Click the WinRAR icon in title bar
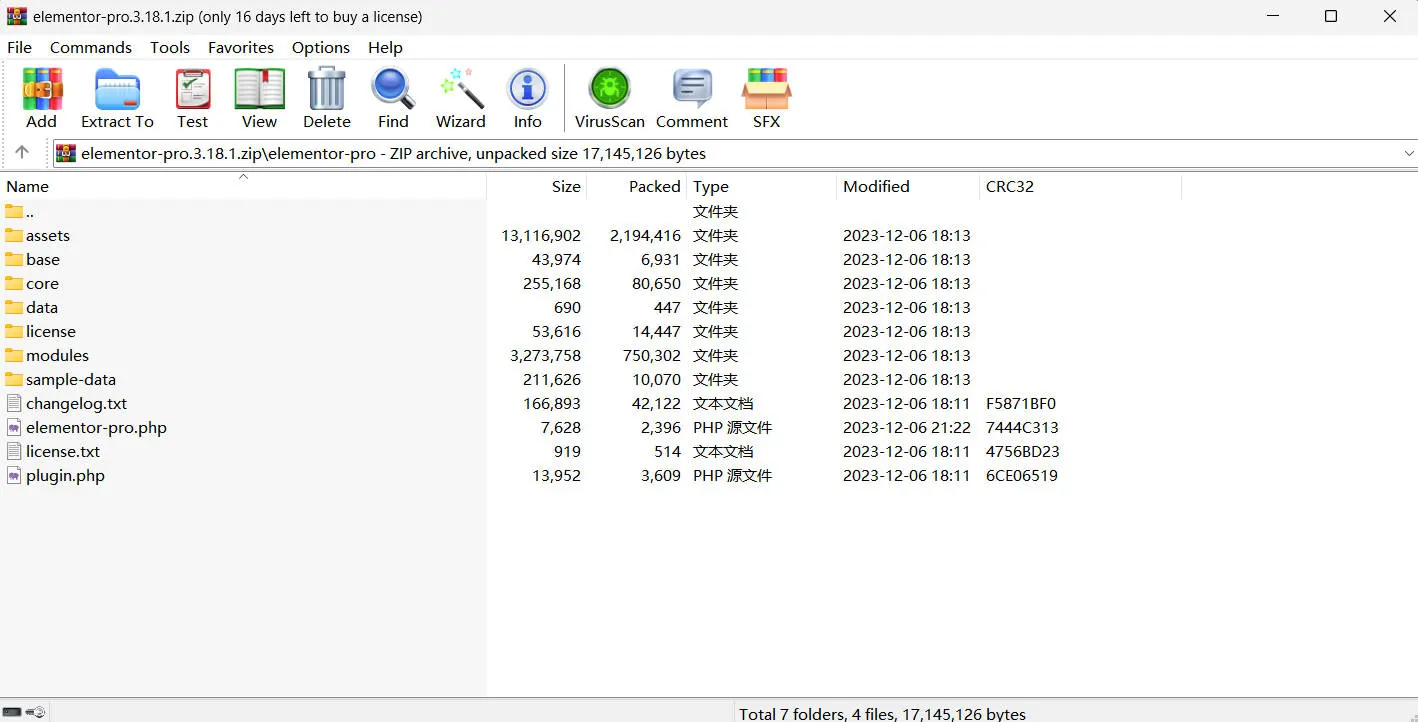 17,17
